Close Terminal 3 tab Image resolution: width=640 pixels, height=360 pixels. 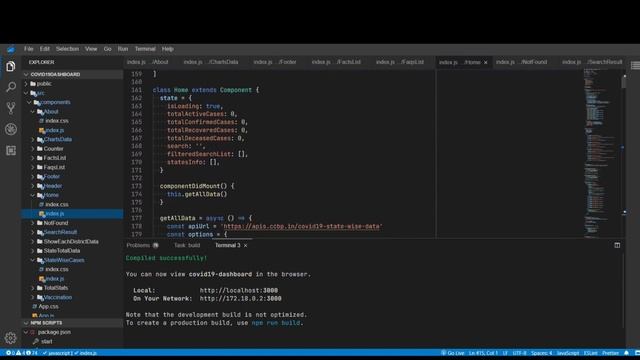[x=245, y=246]
